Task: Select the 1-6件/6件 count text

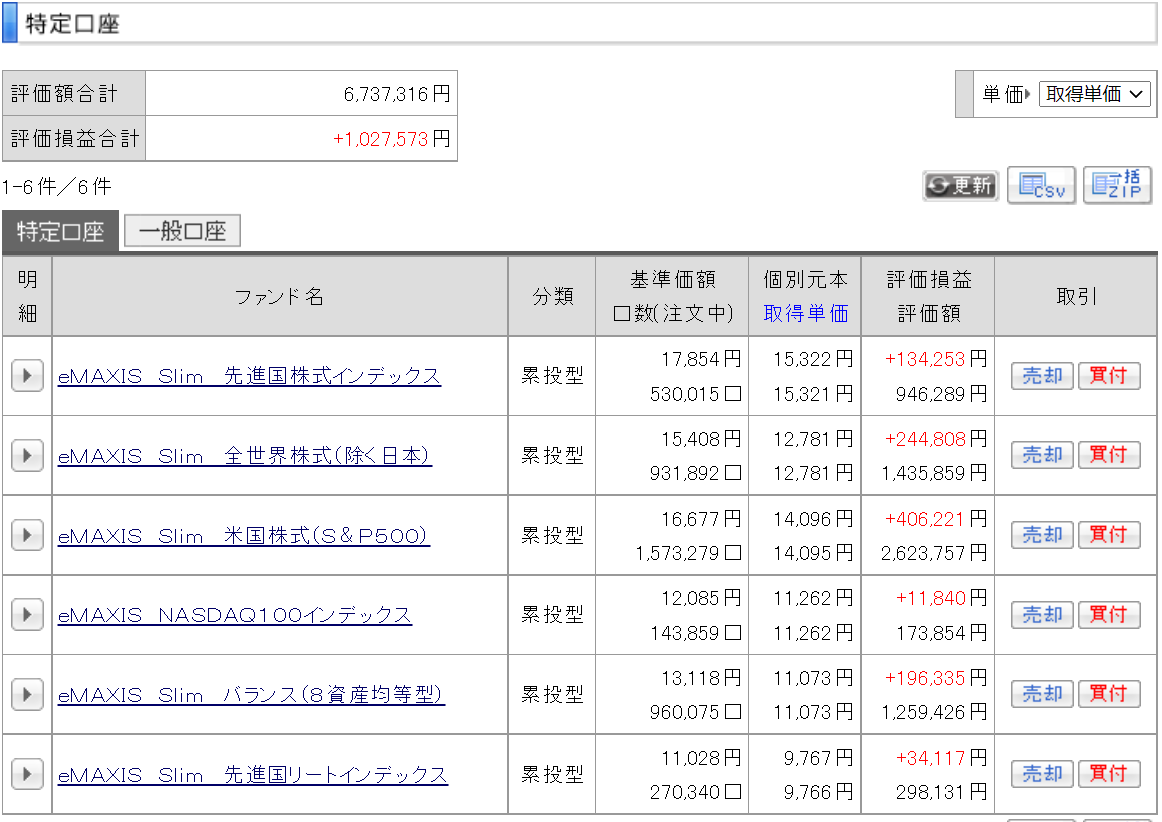Action: [x=57, y=187]
